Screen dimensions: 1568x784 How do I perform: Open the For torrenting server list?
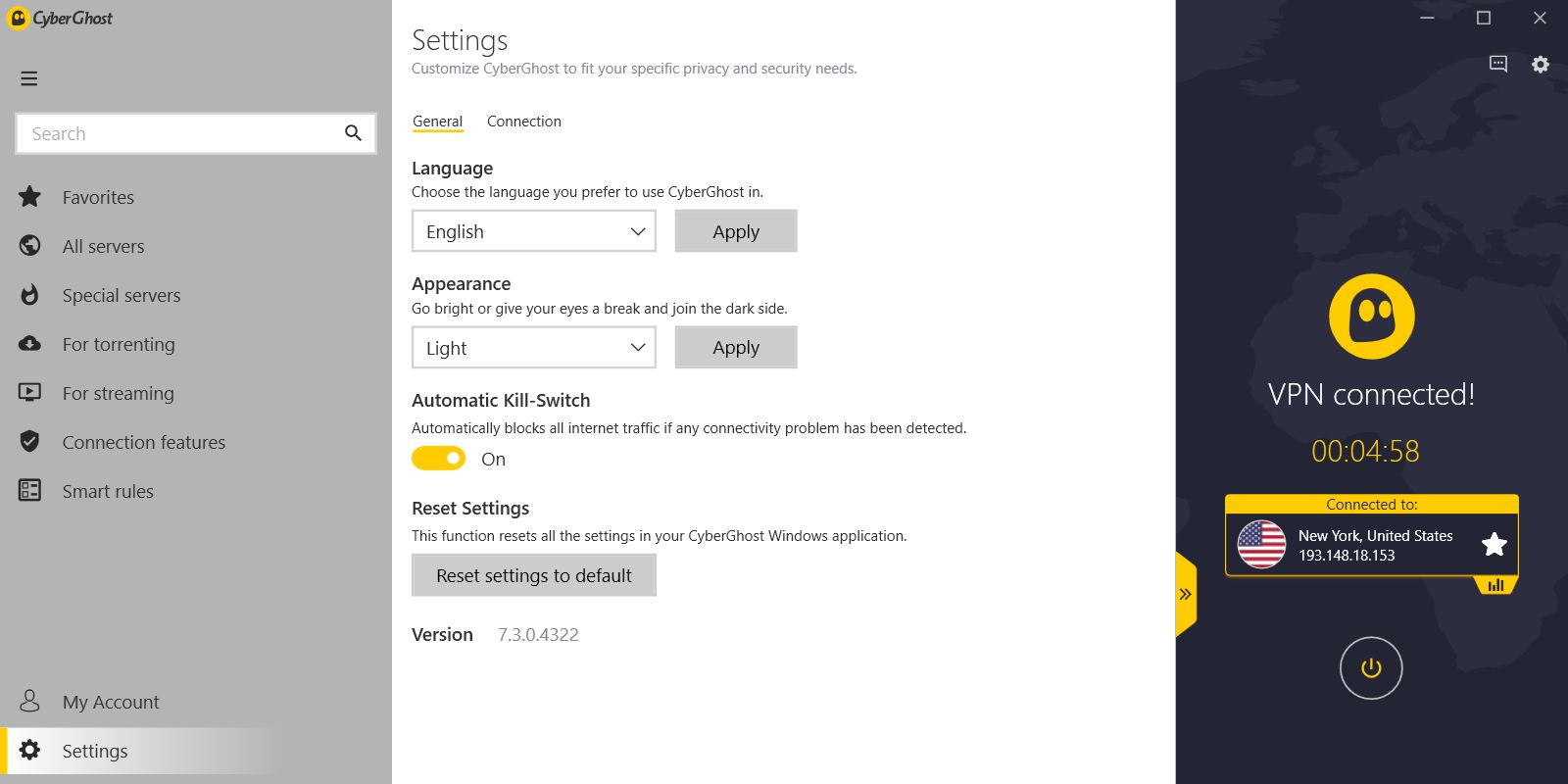click(118, 345)
